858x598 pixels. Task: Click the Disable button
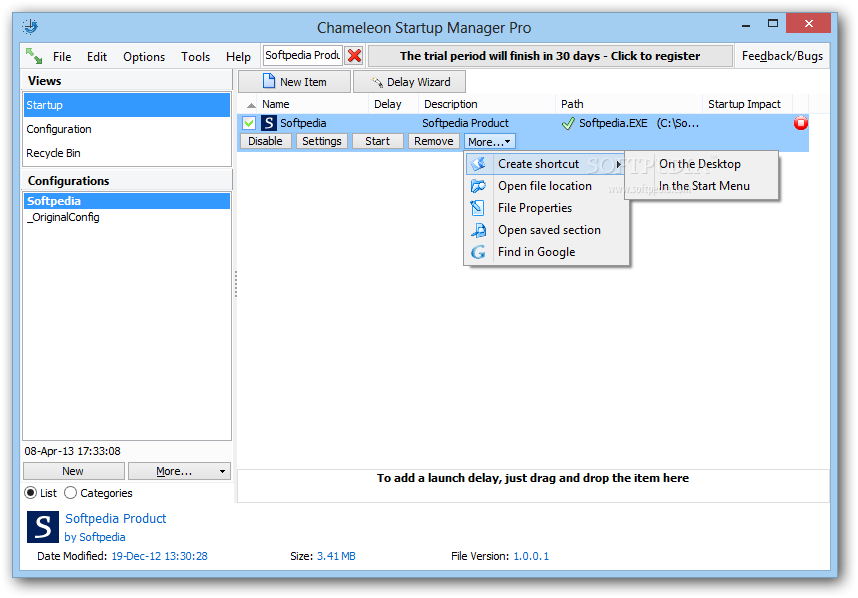point(265,141)
